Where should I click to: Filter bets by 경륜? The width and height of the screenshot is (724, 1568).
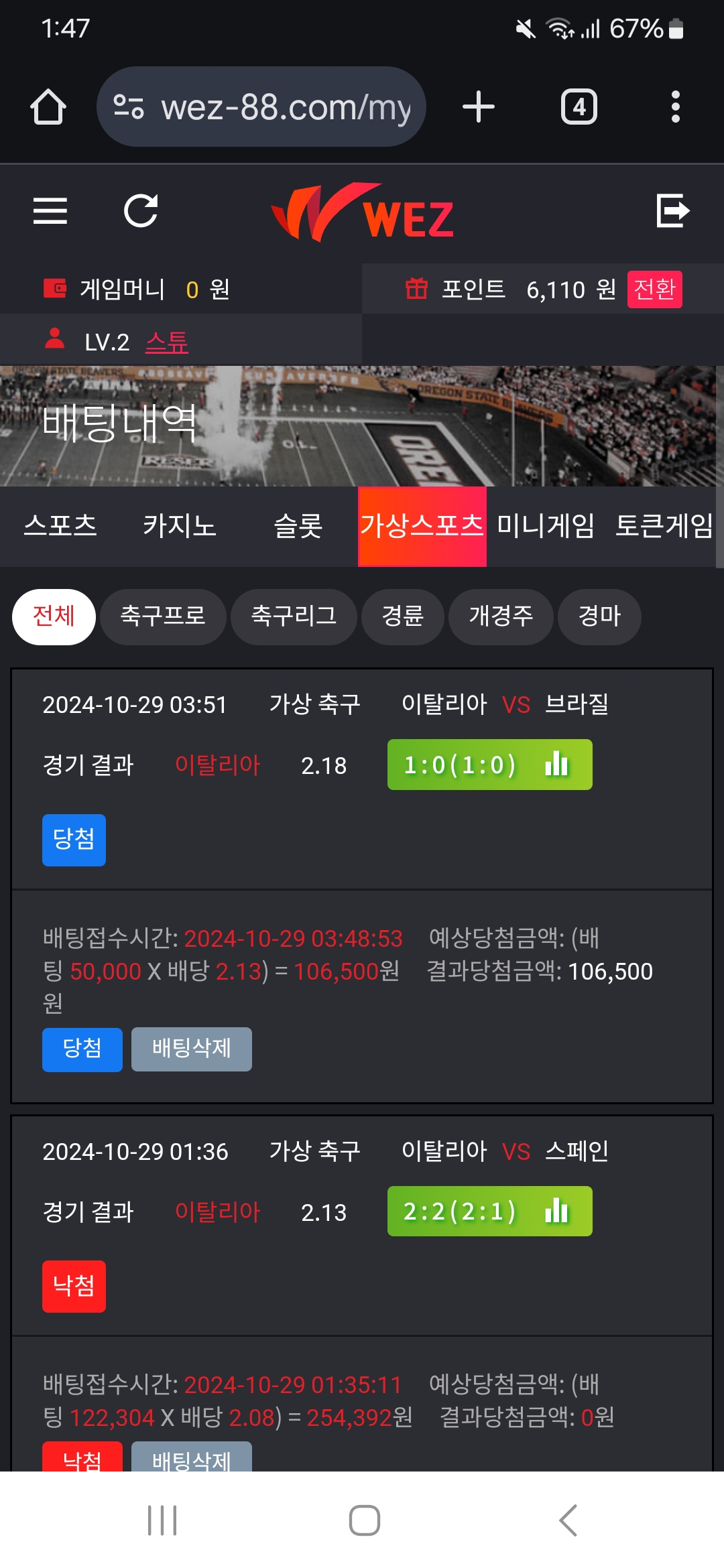tap(403, 616)
